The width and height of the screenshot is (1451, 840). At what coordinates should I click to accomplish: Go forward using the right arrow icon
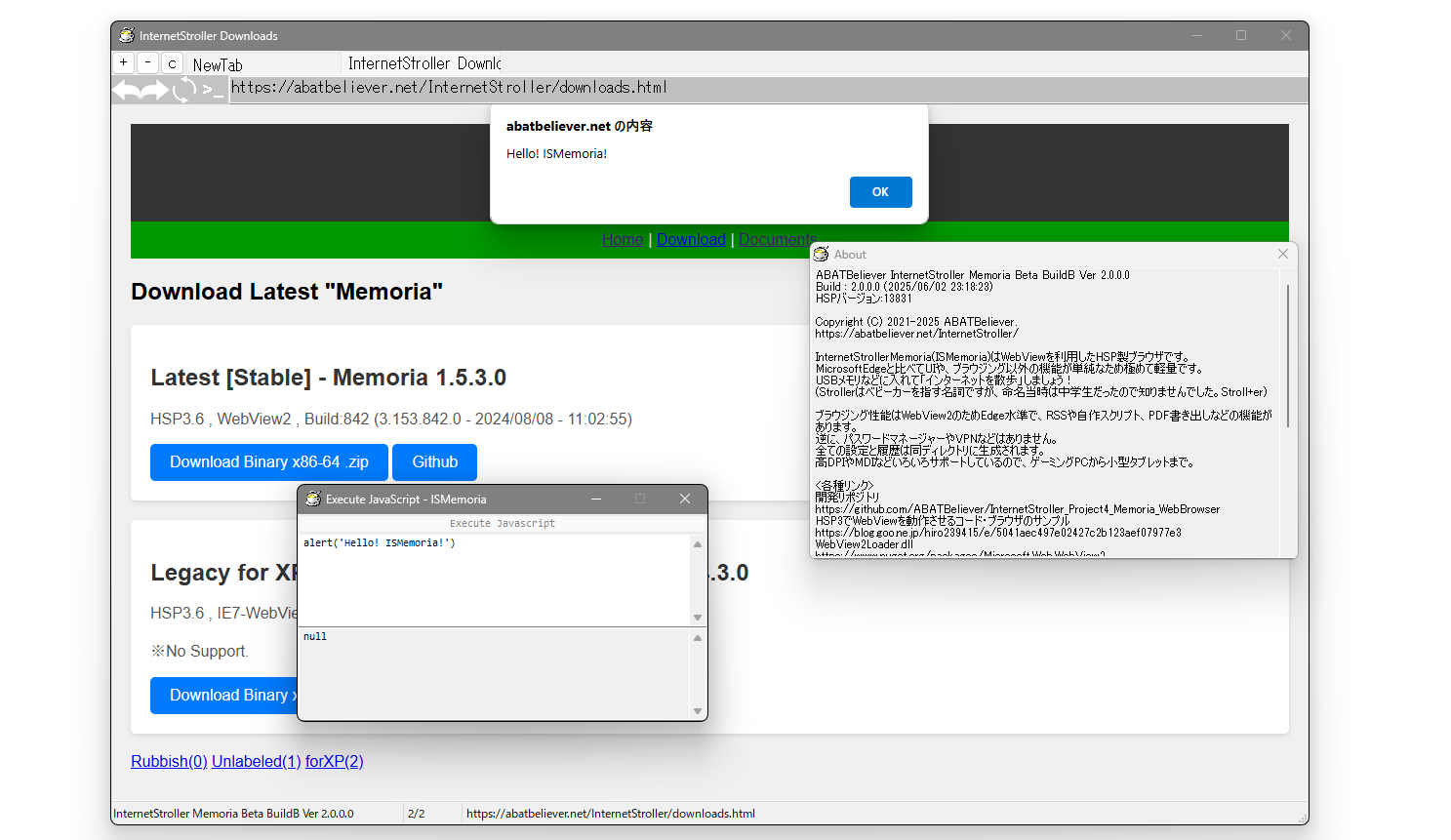[155, 91]
